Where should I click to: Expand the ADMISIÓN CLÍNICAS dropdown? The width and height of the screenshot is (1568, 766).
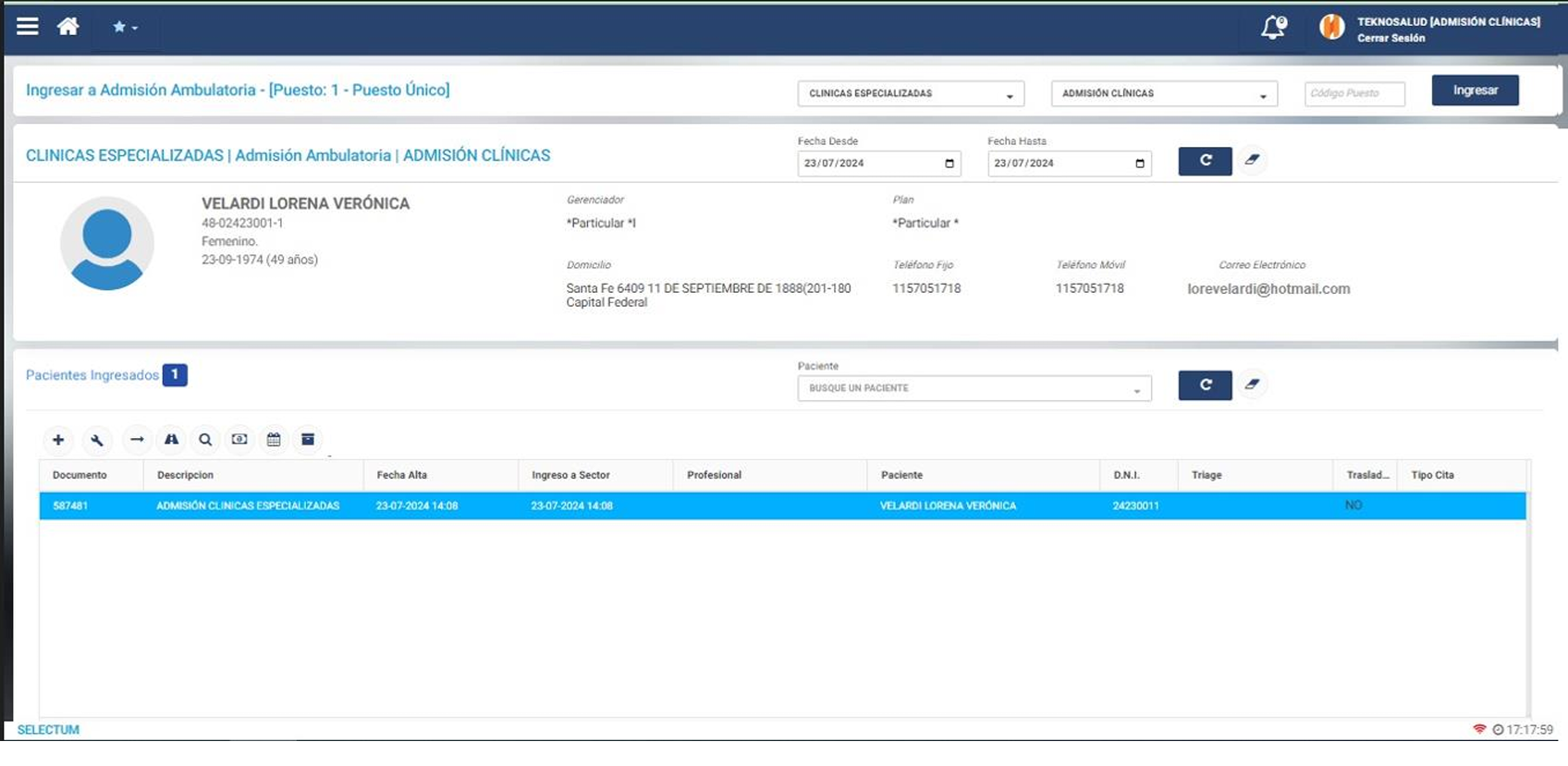pyautogui.click(x=1163, y=94)
